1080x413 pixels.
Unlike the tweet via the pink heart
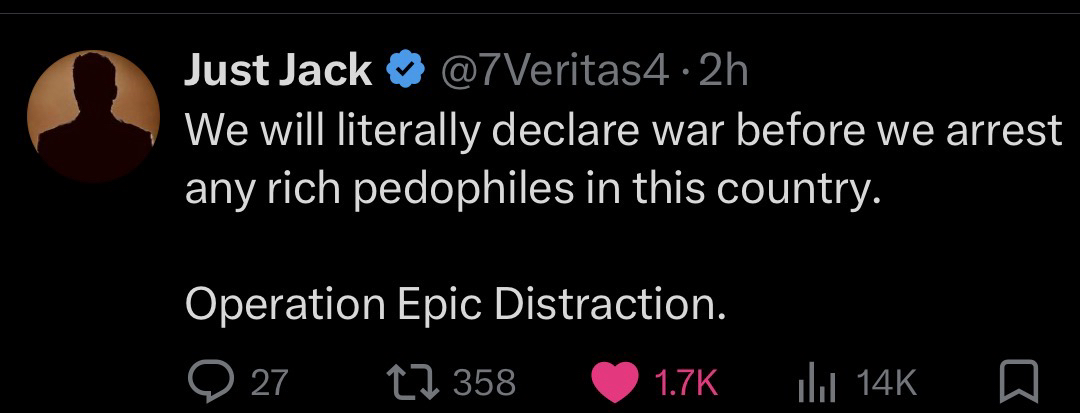[x=614, y=381]
